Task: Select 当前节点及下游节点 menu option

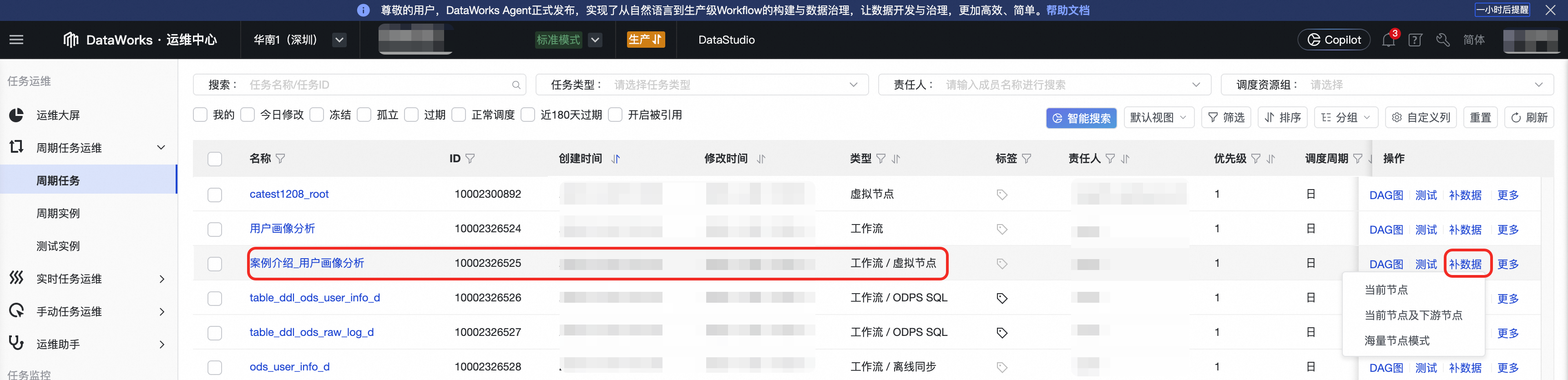Action: pos(1413,315)
